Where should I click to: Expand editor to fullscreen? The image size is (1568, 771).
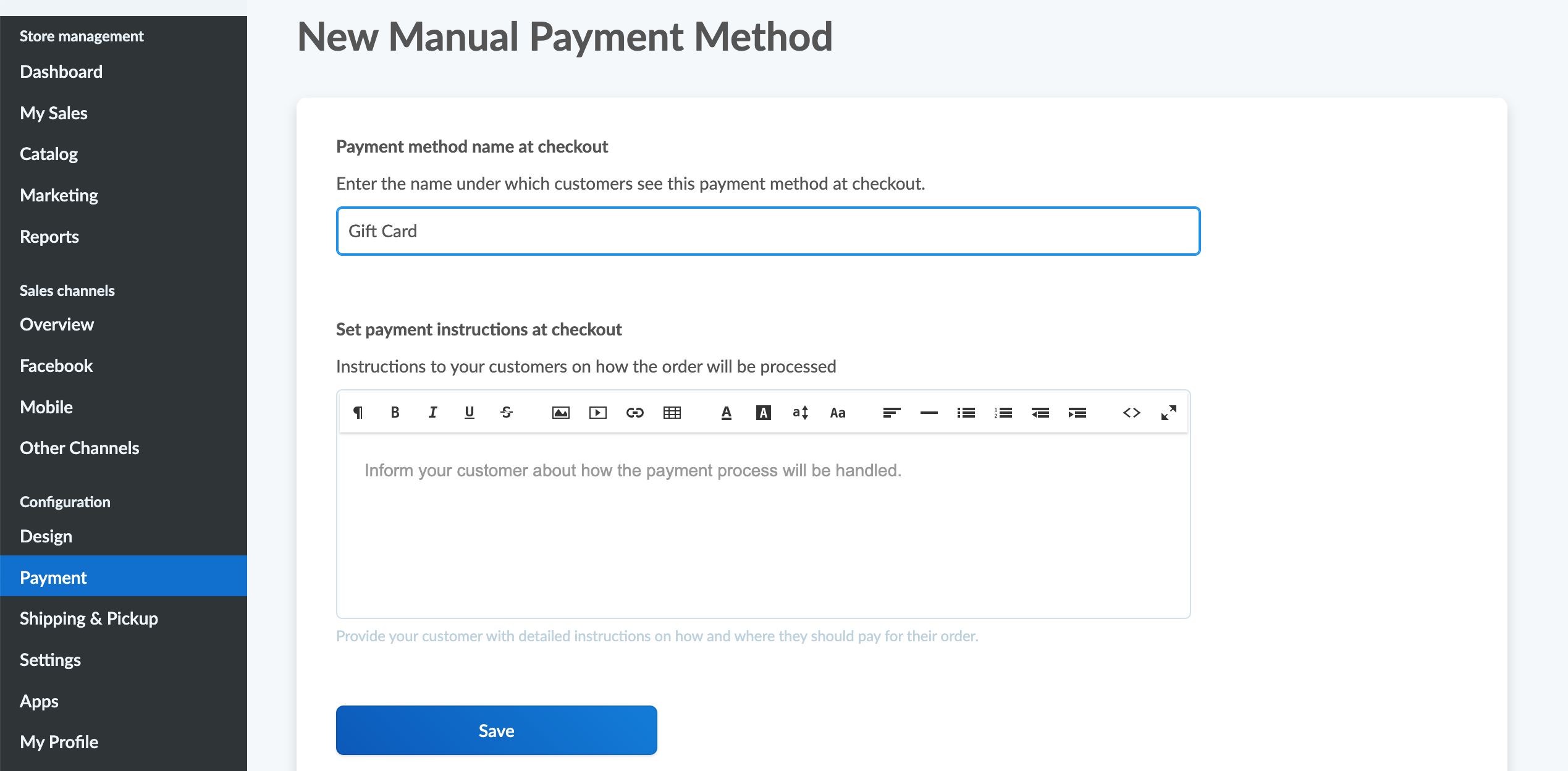pyautogui.click(x=1168, y=413)
